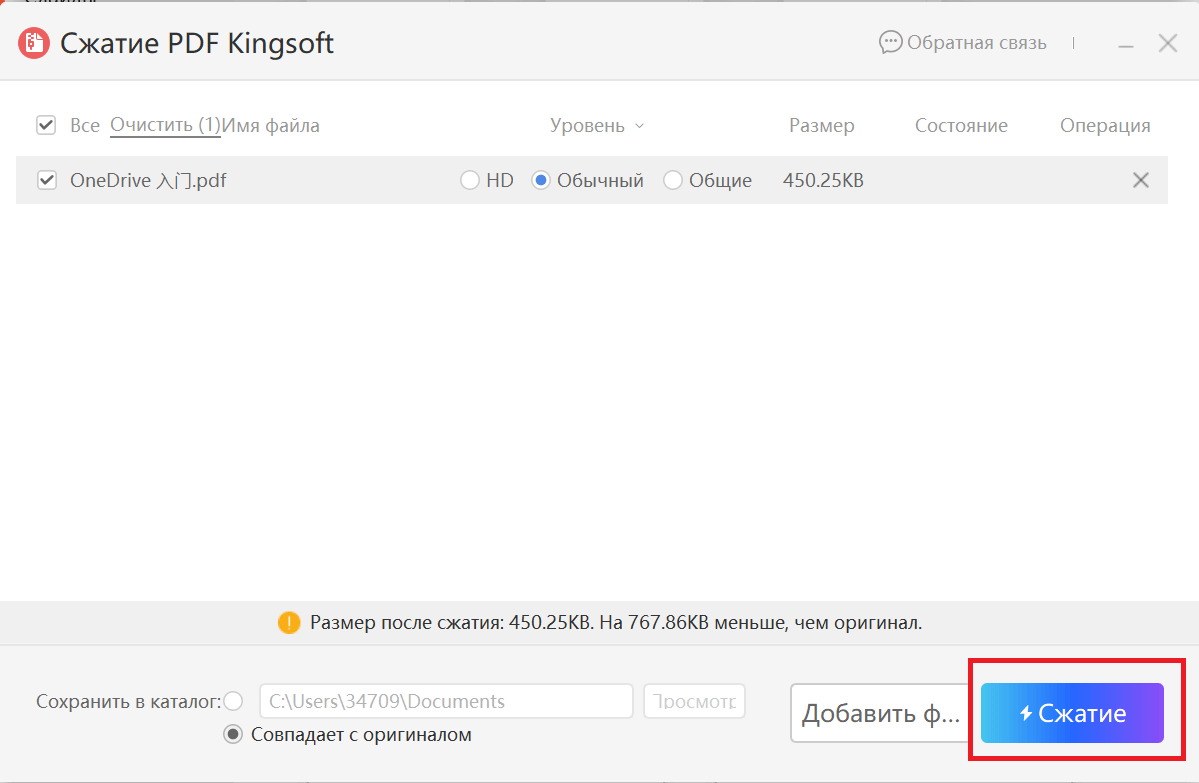1199x783 pixels.
Task: Open the Обратная связь feedback link
Action: (x=963, y=43)
